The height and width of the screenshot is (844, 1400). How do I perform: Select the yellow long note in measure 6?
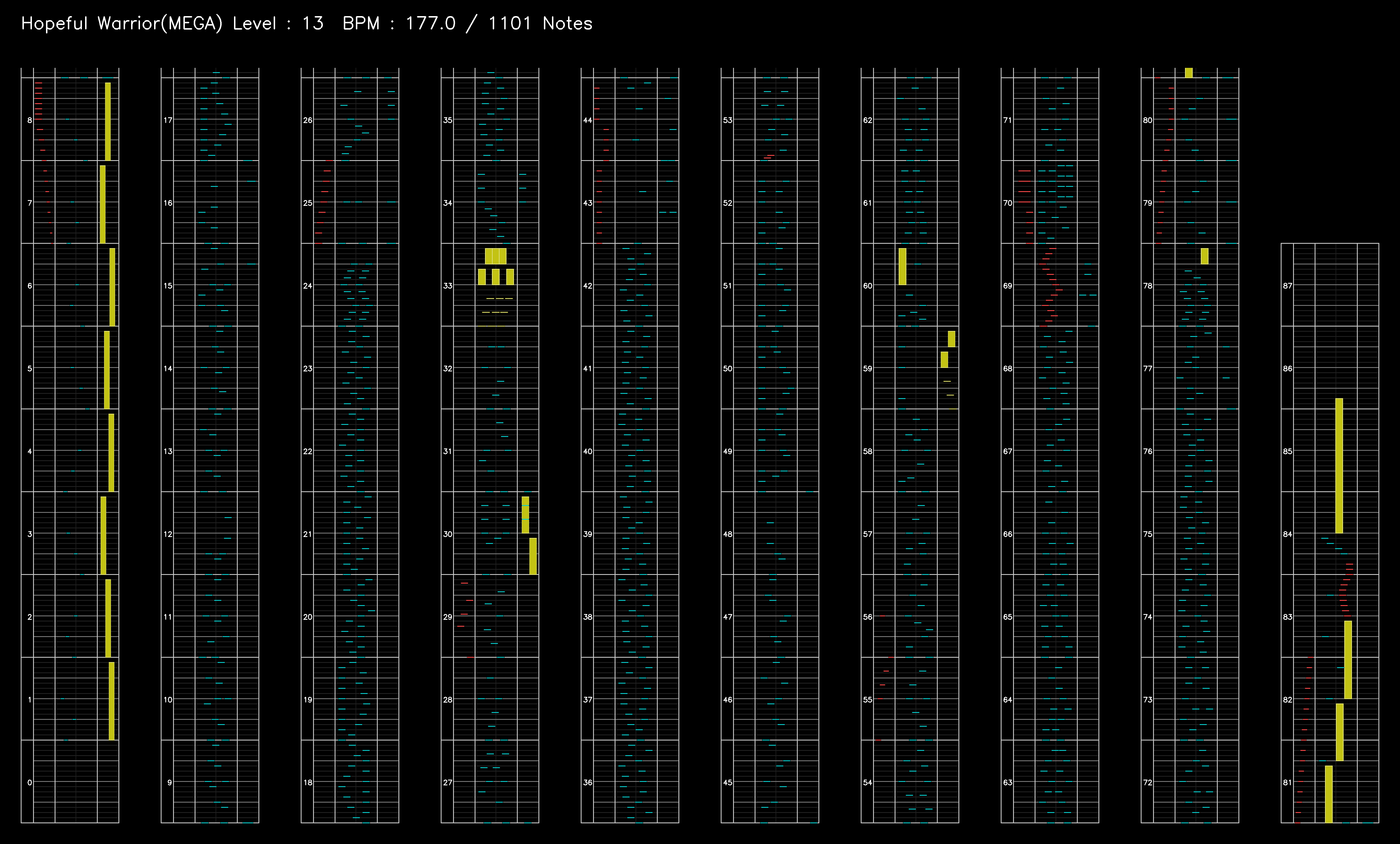click(x=112, y=287)
